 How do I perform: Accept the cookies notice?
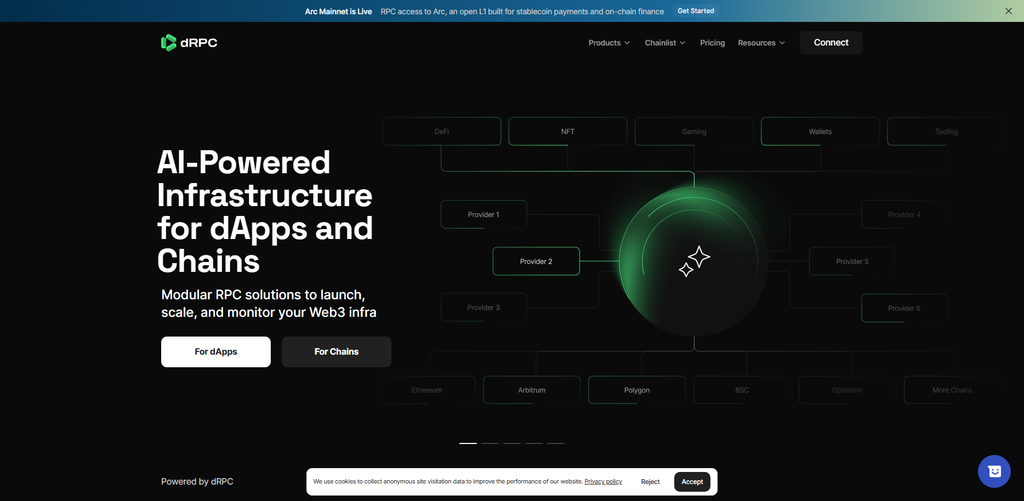pyautogui.click(x=692, y=481)
